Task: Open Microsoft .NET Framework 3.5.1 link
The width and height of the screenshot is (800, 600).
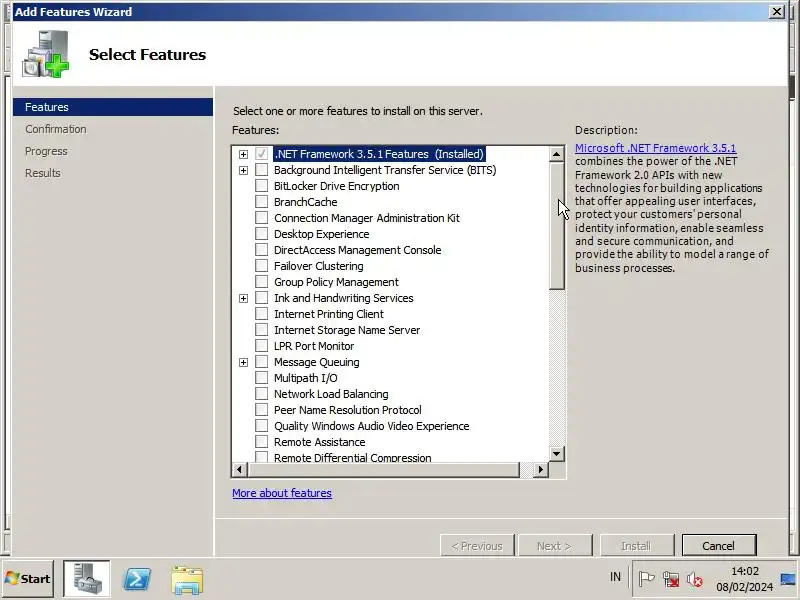Action: 655,148
